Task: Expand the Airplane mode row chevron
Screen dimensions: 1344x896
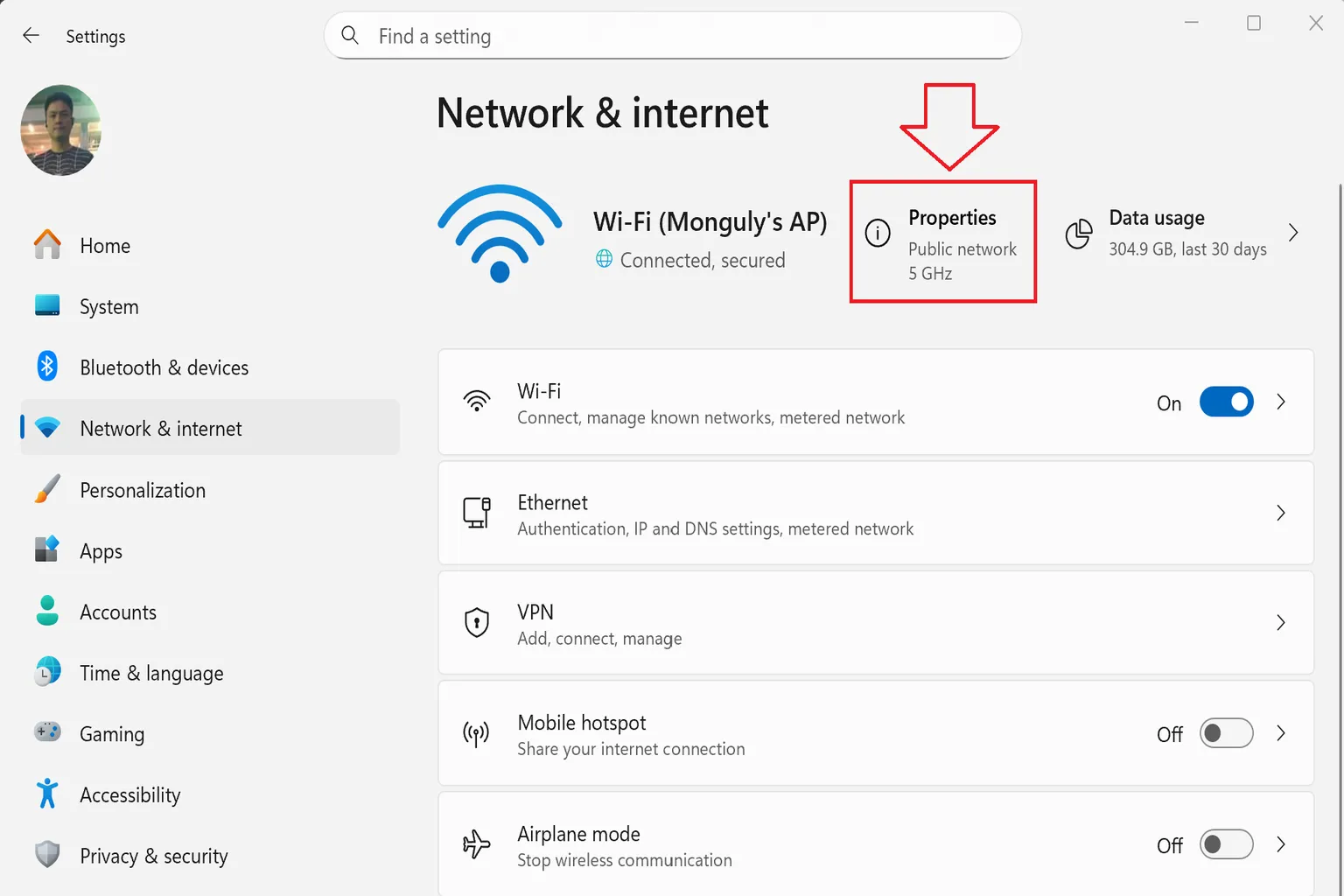Action: pyautogui.click(x=1281, y=844)
